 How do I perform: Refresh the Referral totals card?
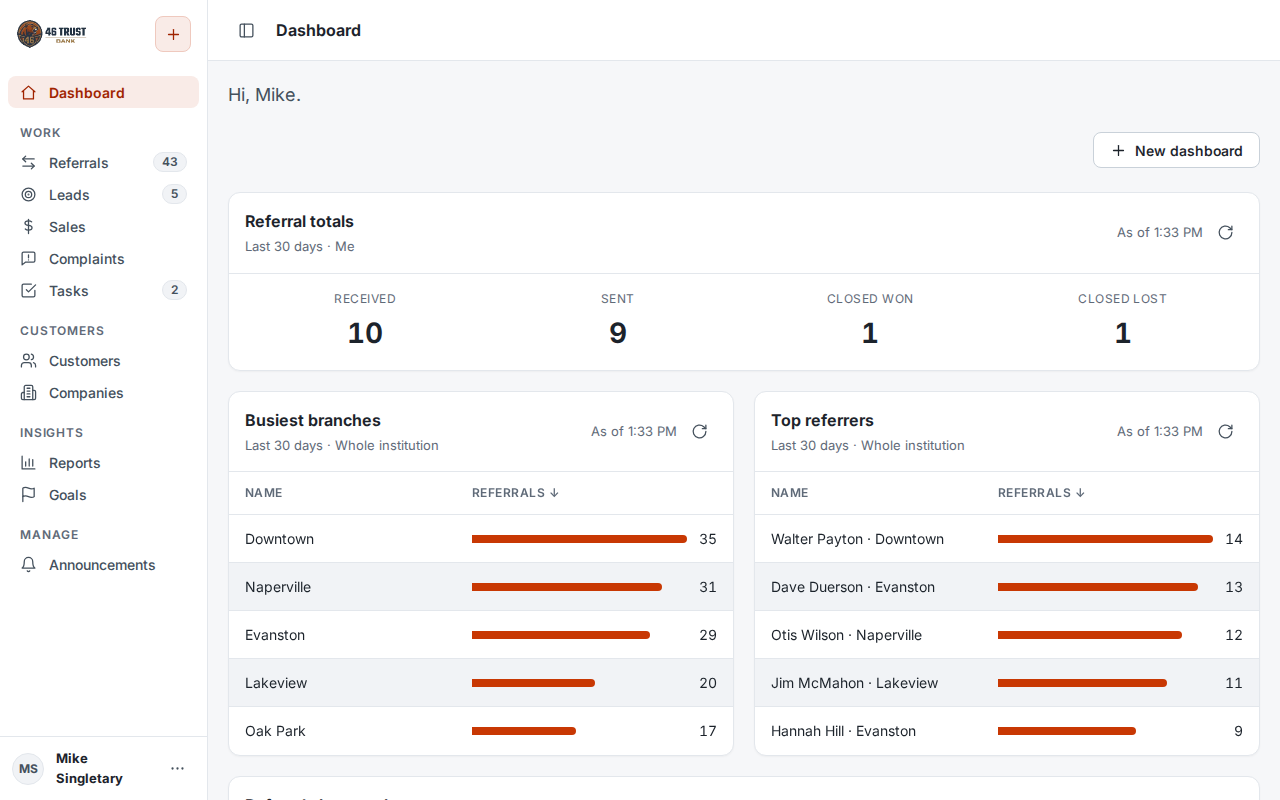(x=1225, y=232)
